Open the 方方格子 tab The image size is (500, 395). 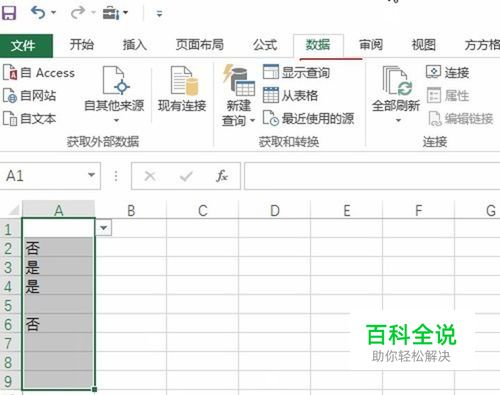click(482, 45)
